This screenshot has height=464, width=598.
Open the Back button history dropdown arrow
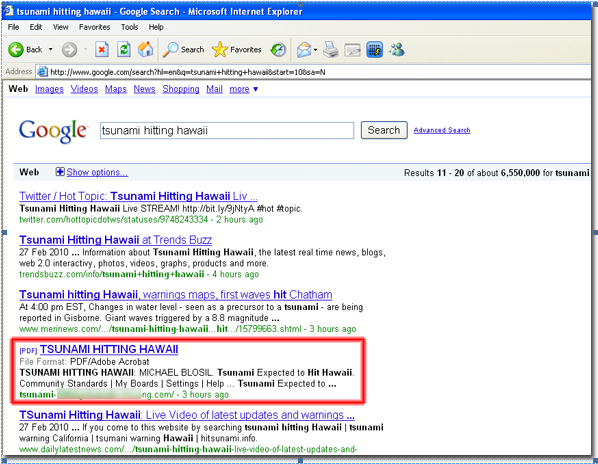pyautogui.click(x=50, y=50)
